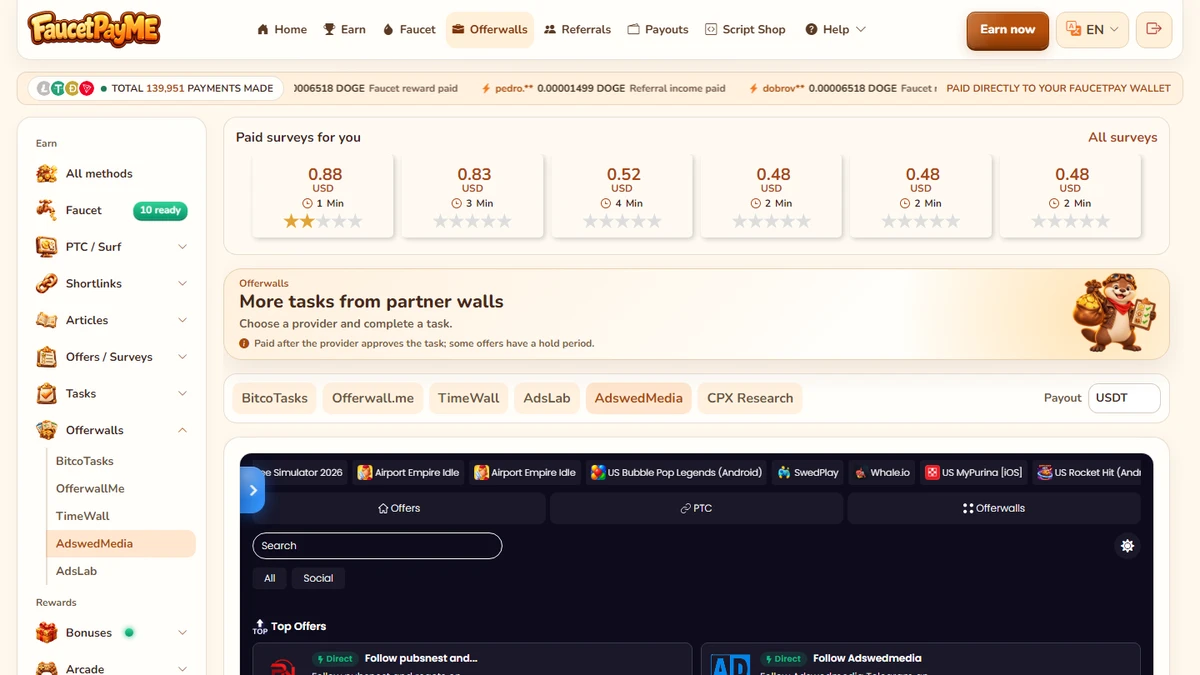The width and height of the screenshot is (1200, 675).
Task: Open the 0.83 USD survey card
Action: click(x=472, y=196)
